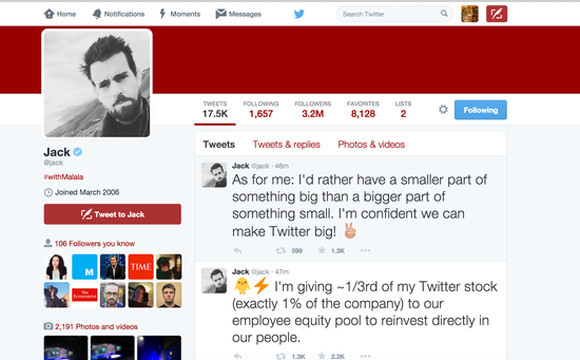Click the Twitter bird logo
Viewport: 580px width, 360px height.
[299, 14]
